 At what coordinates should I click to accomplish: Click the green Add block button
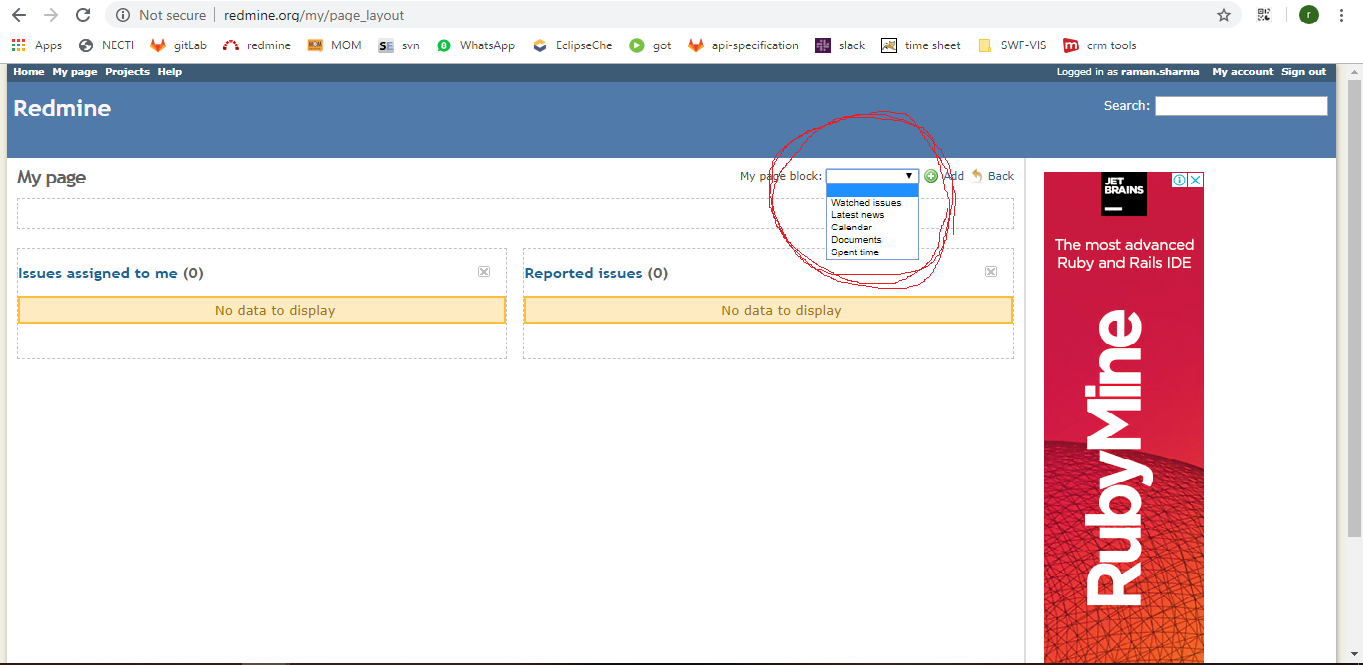(x=943, y=176)
